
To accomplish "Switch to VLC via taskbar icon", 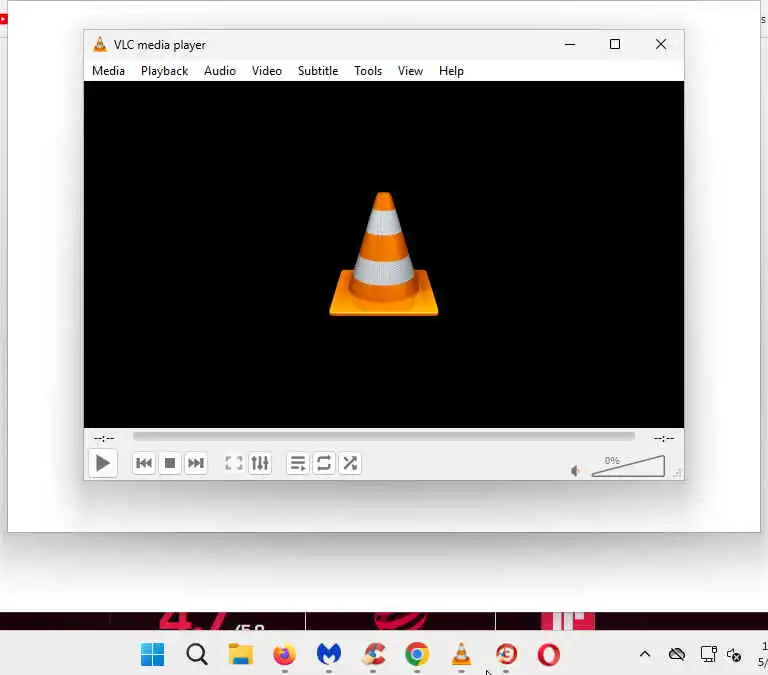I will click(x=461, y=654).
